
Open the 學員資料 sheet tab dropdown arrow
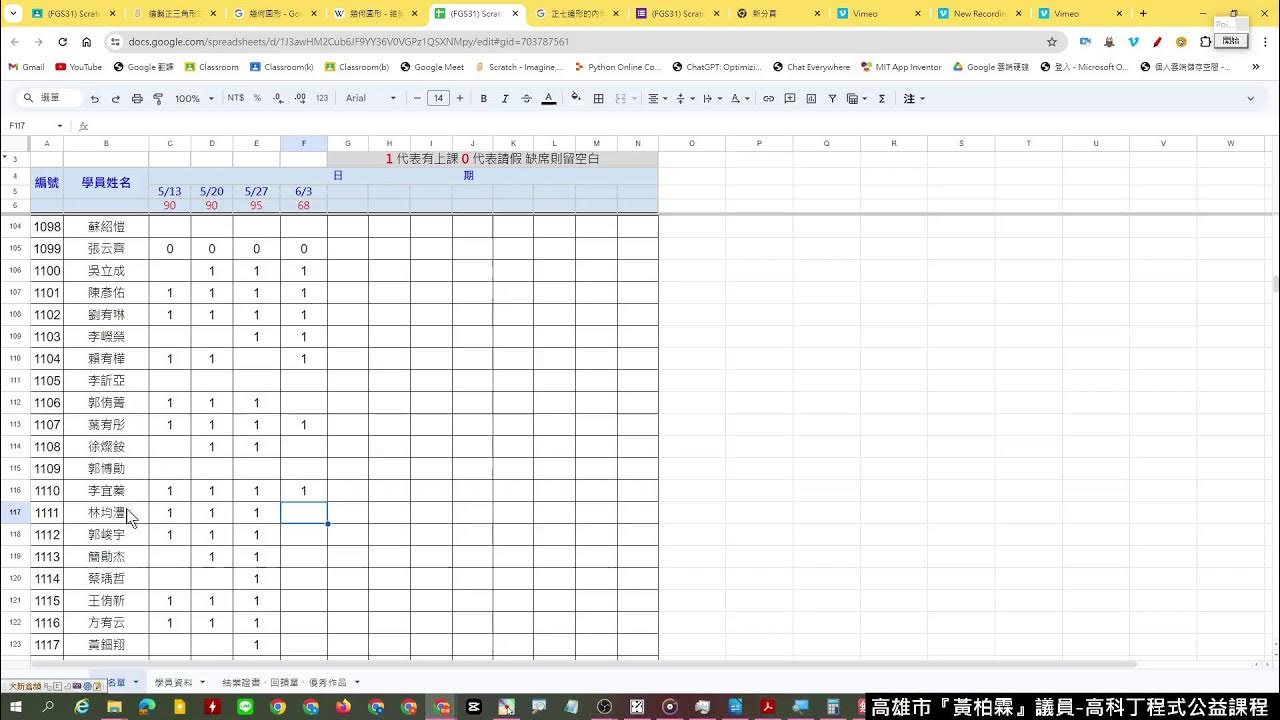click(x=202, y=682)
